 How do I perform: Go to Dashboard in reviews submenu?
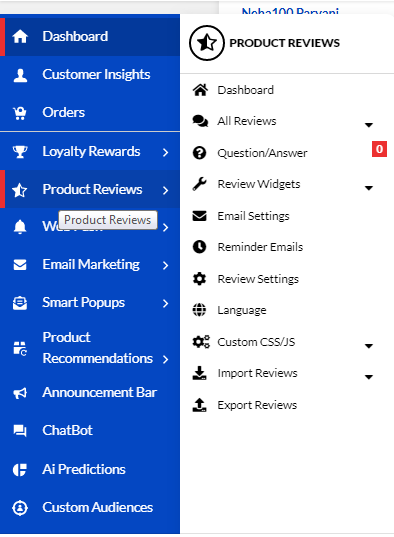tap(245, 90)
